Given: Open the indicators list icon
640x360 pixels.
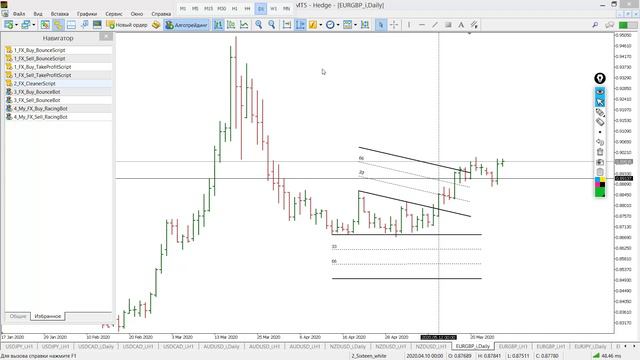Looking at the screenshot, I should click(x=313, y=25).
